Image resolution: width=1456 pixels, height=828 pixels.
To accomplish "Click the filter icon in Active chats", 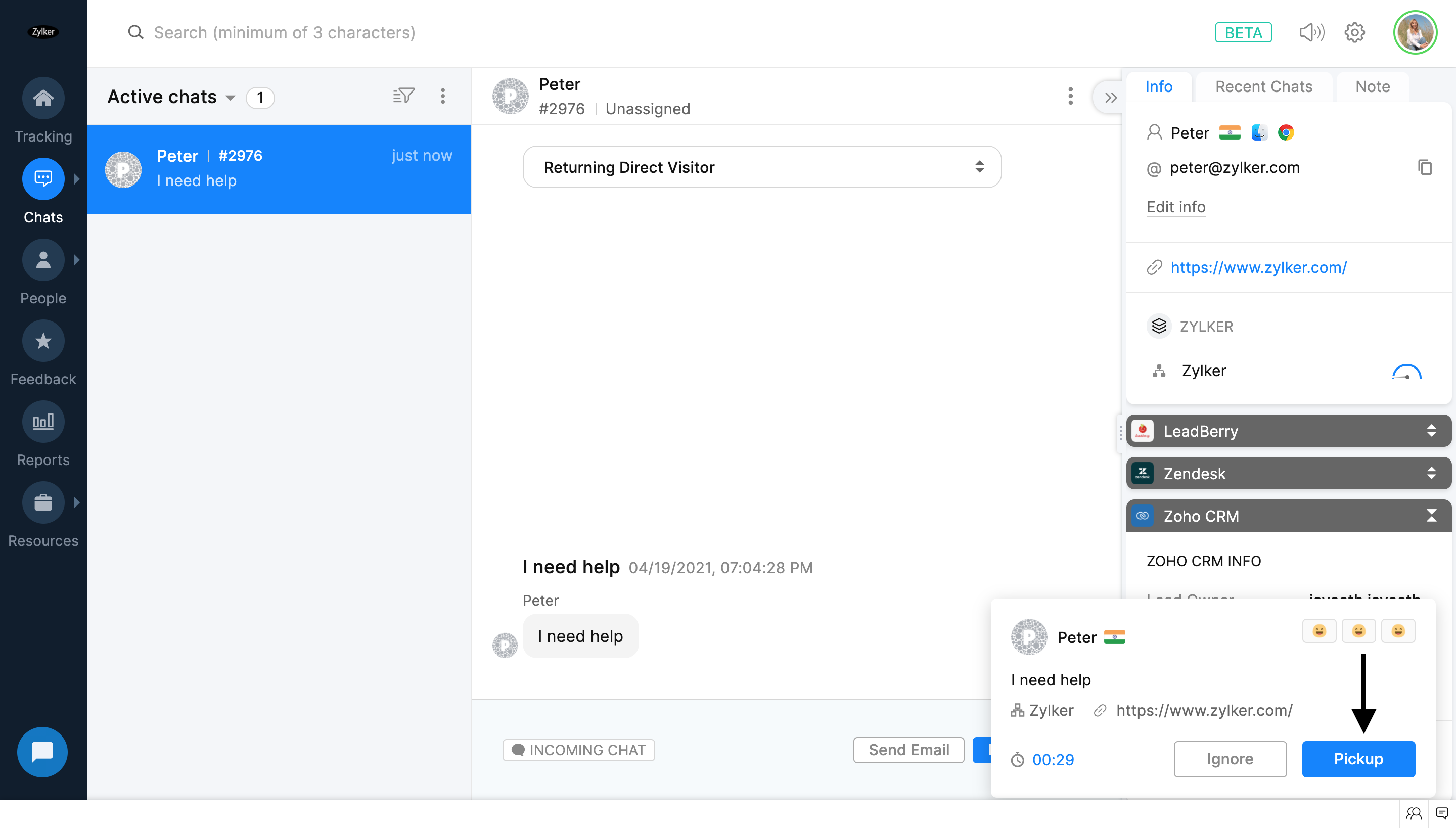I will pos(403,96).
